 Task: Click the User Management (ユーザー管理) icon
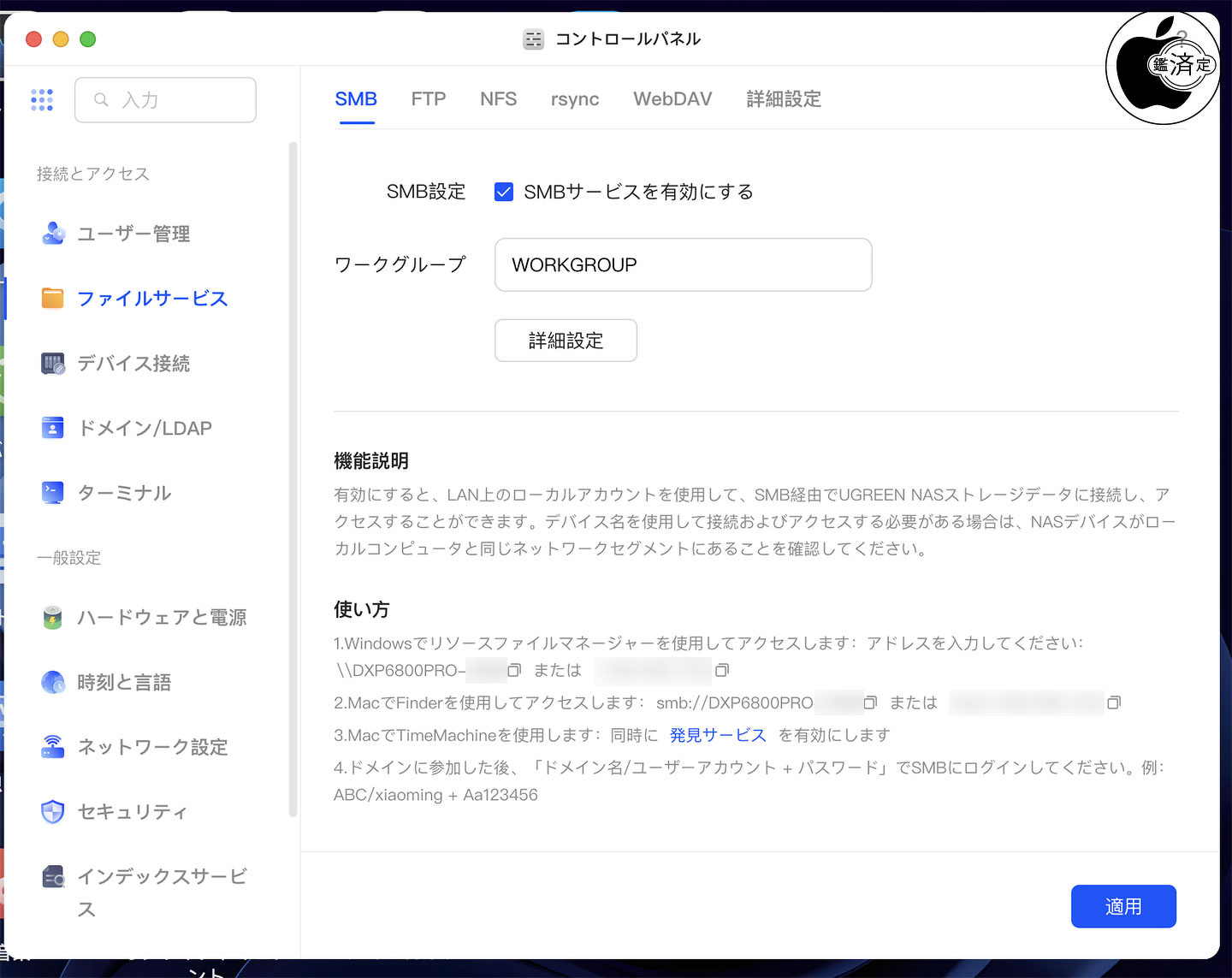(x=53, y=234)
